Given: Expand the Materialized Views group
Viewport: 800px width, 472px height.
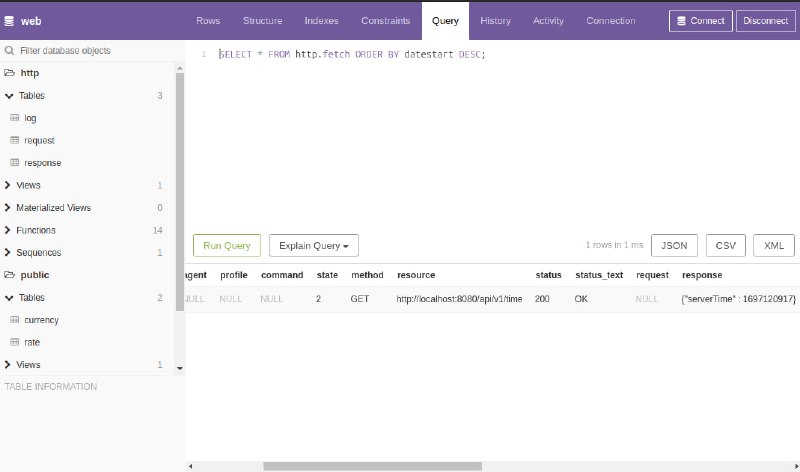Looking at the screenshot, I should click(7, 208).
